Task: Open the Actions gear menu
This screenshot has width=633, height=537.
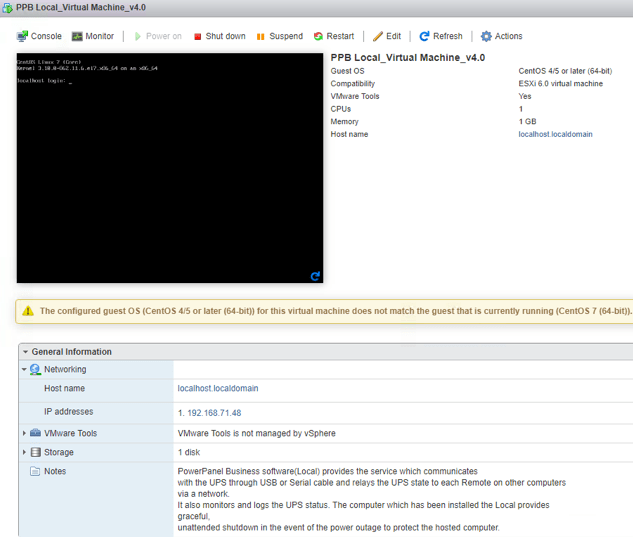Action: point(501,36)
